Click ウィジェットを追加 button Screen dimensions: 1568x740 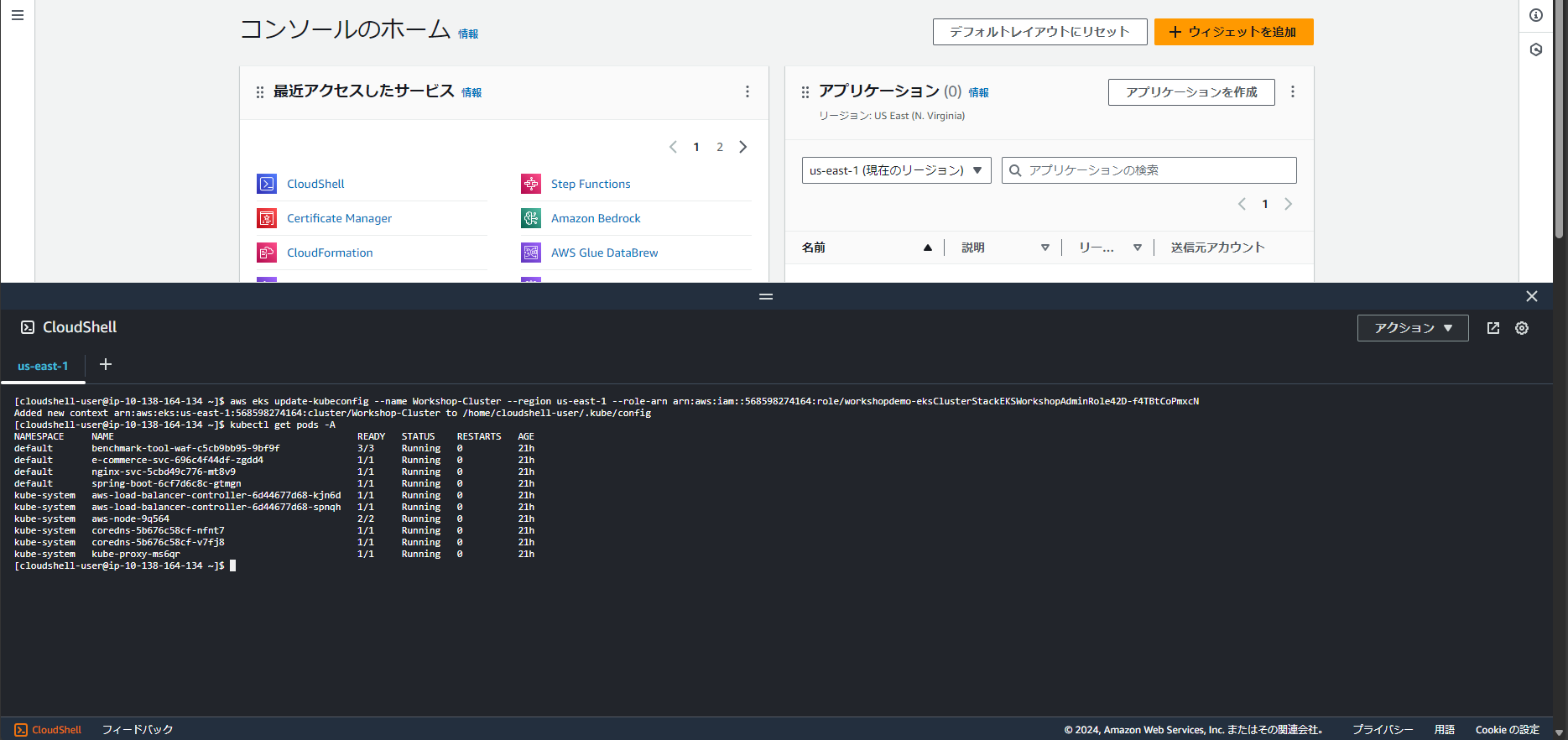[x=1233, y=32]
